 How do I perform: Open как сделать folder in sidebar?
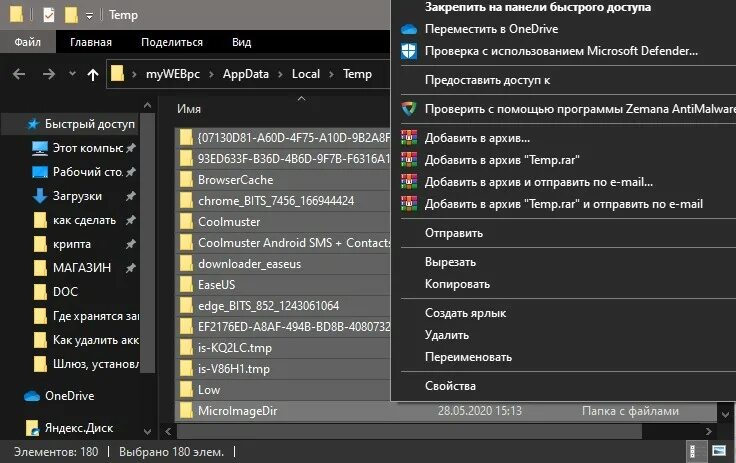pos(84,220)
